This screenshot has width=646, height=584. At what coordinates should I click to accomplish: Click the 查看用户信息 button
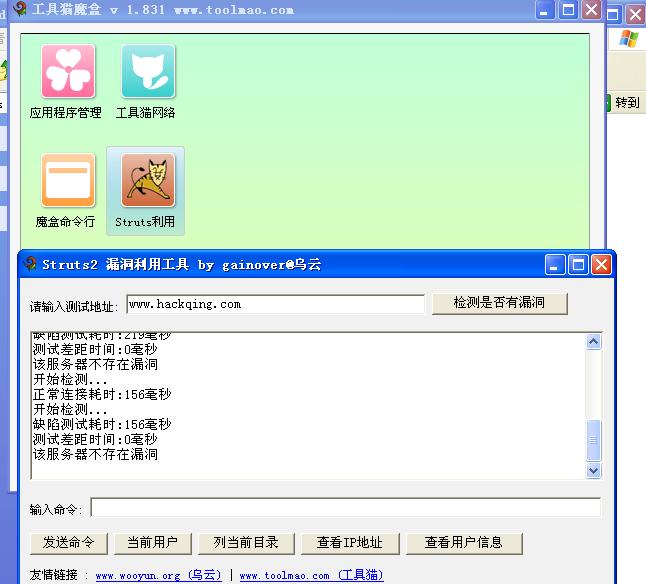pyautogui.click(x=463, y=543)
